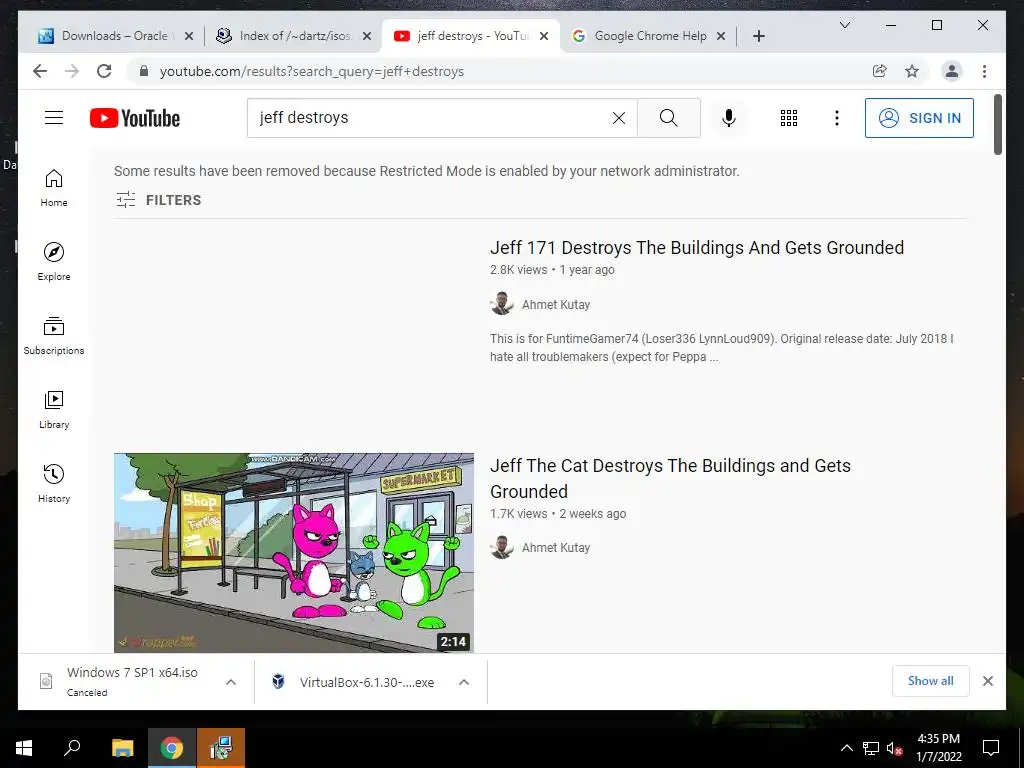Share this page from address bar
1024x768 pixels.
tap(880, 71)
